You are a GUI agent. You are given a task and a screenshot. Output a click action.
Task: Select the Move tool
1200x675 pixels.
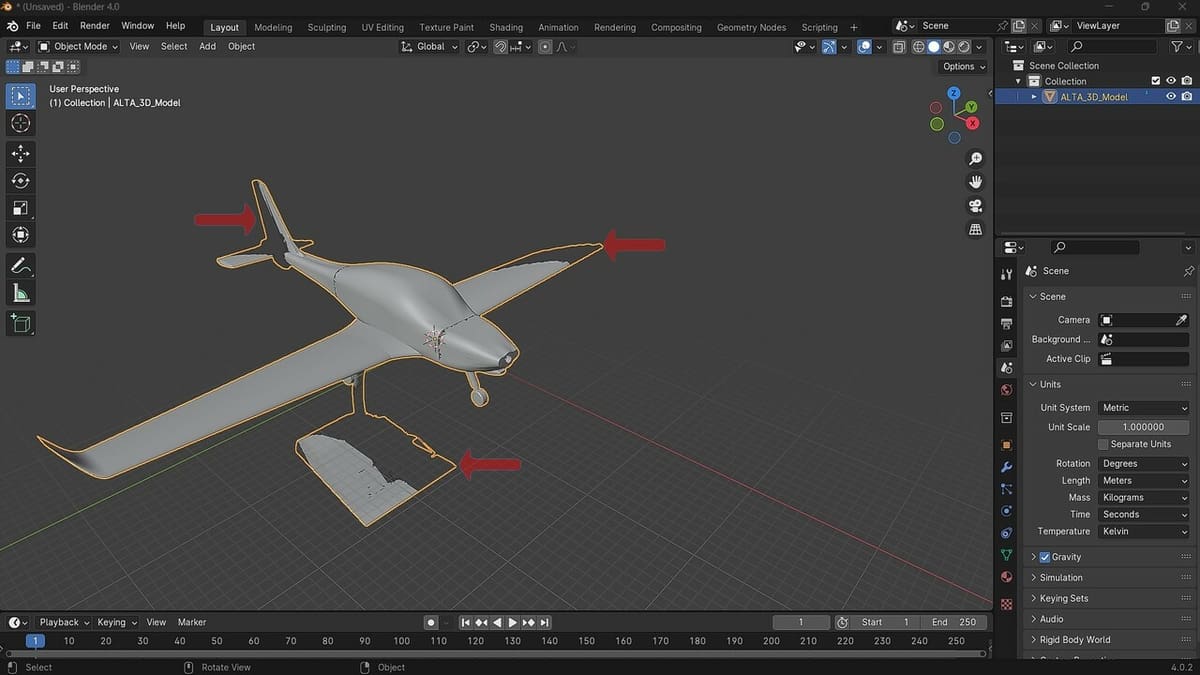(x=20, y=153)
